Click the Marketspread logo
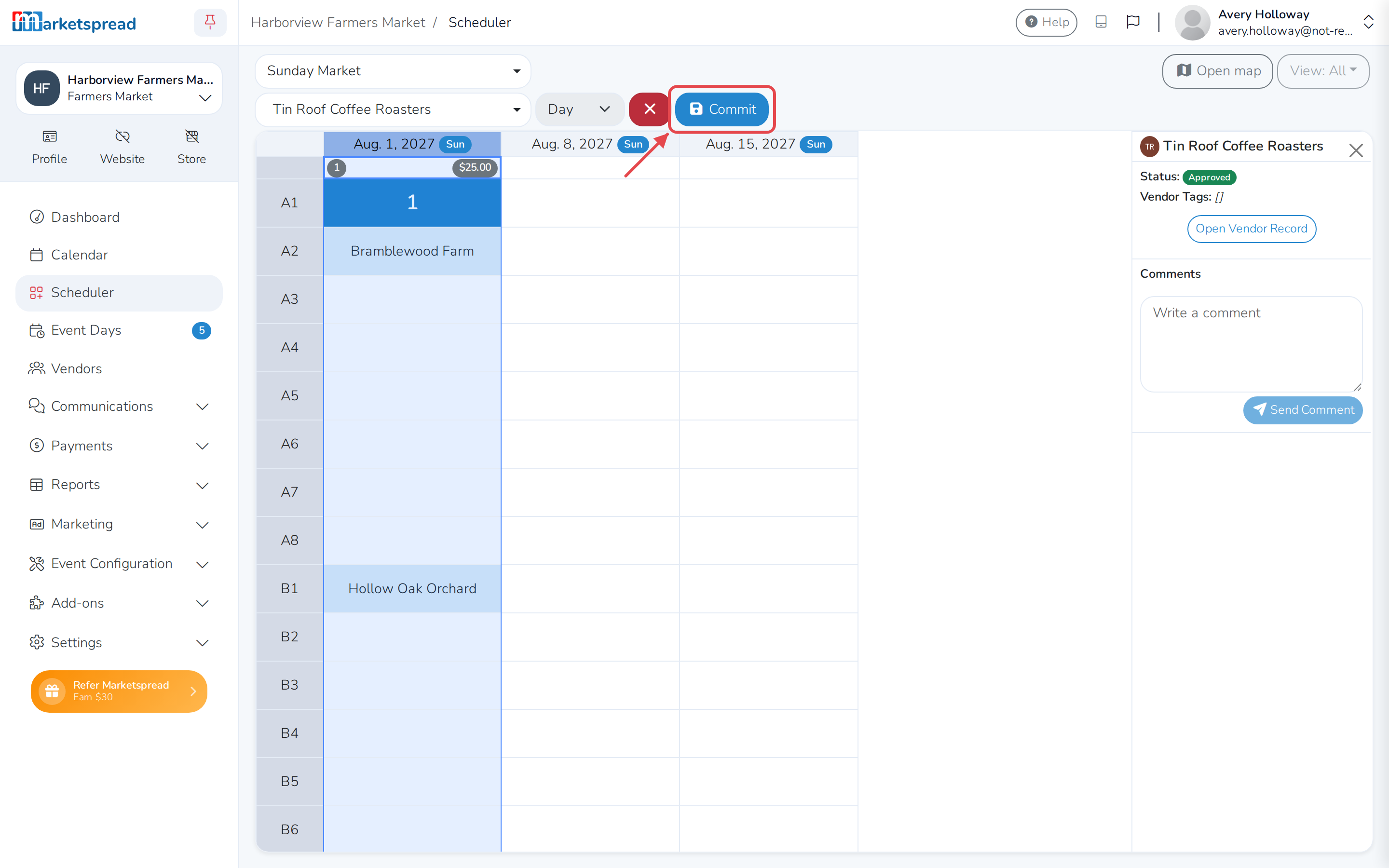 (x=74, y=22)
